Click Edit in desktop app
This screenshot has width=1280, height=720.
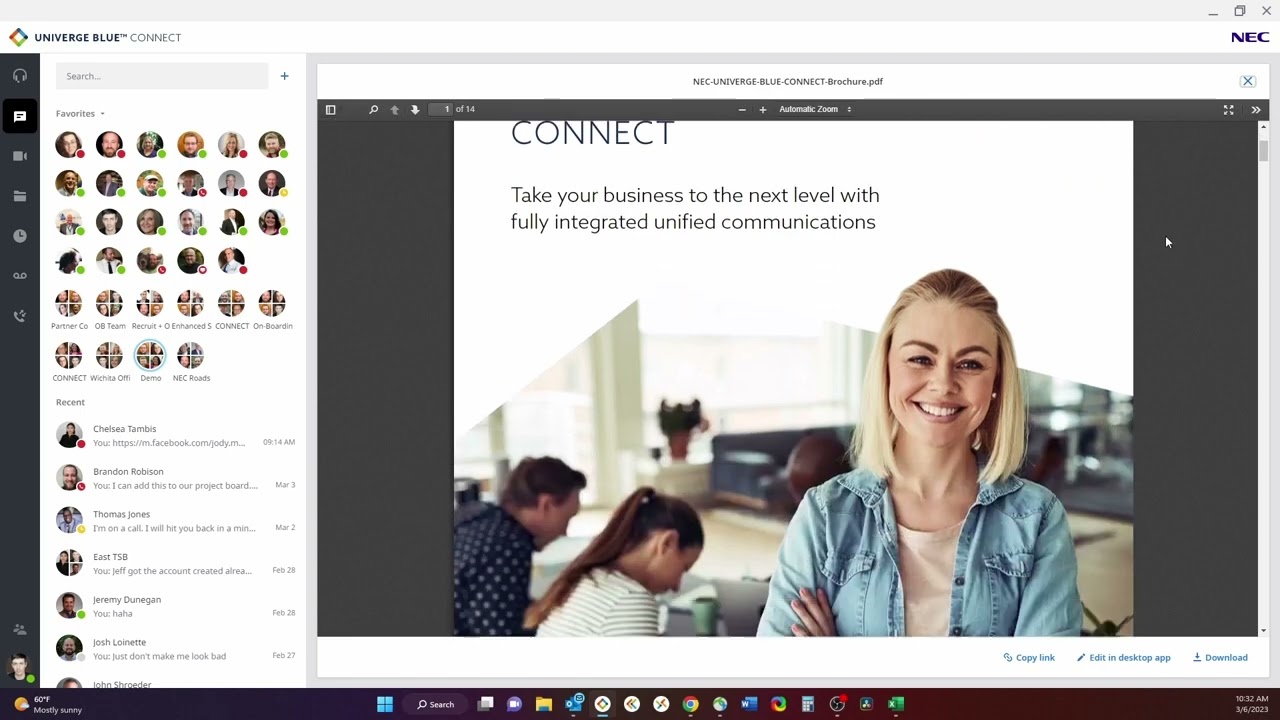click(1123, 658)
